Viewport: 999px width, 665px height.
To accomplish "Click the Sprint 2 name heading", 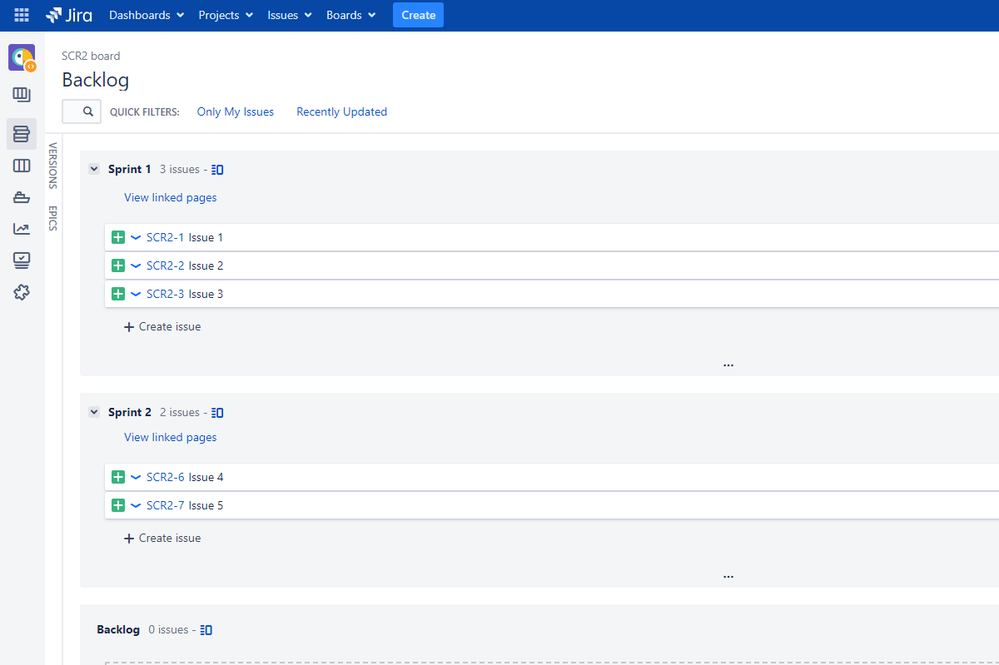I will 129,412.
